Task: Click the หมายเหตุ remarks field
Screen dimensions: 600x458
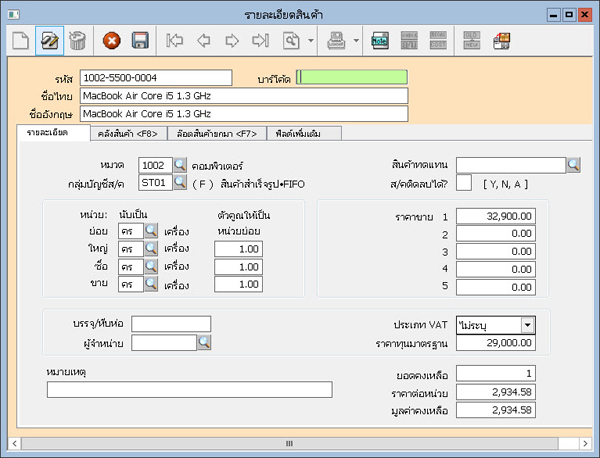Action: tap(190, 390)
